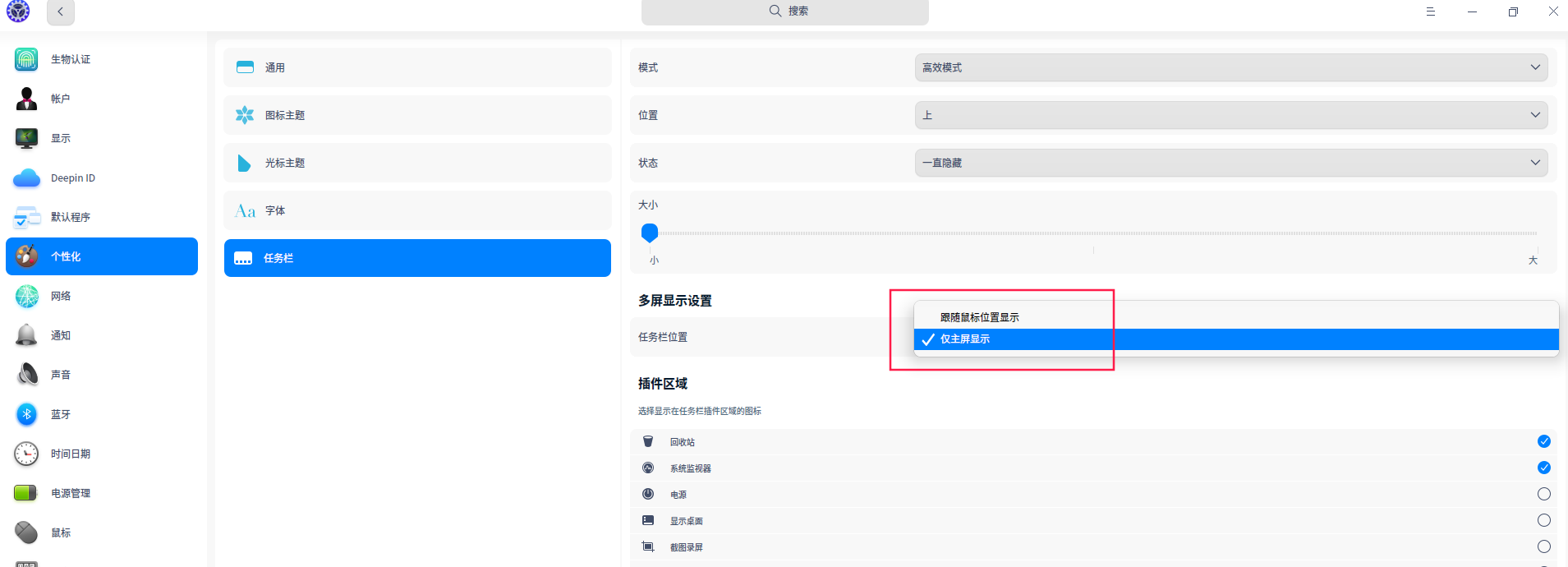Click the taskbar 大小 slider handle

(x=650, y=233)
